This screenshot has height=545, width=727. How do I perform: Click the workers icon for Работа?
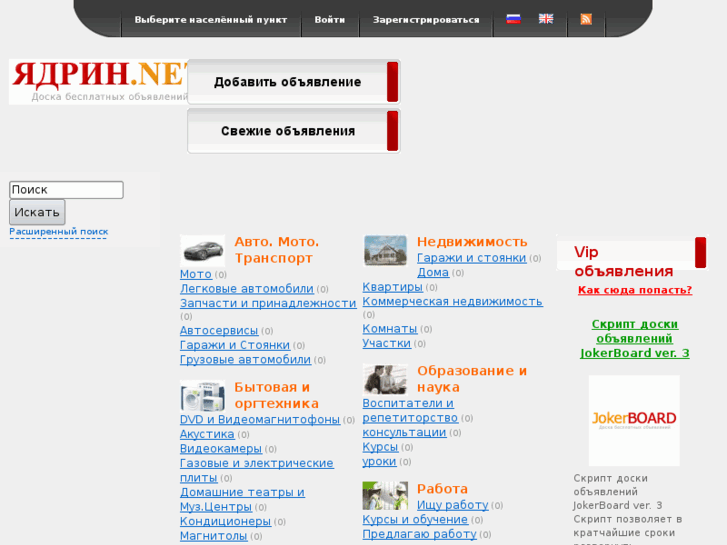tap(385, 495)
